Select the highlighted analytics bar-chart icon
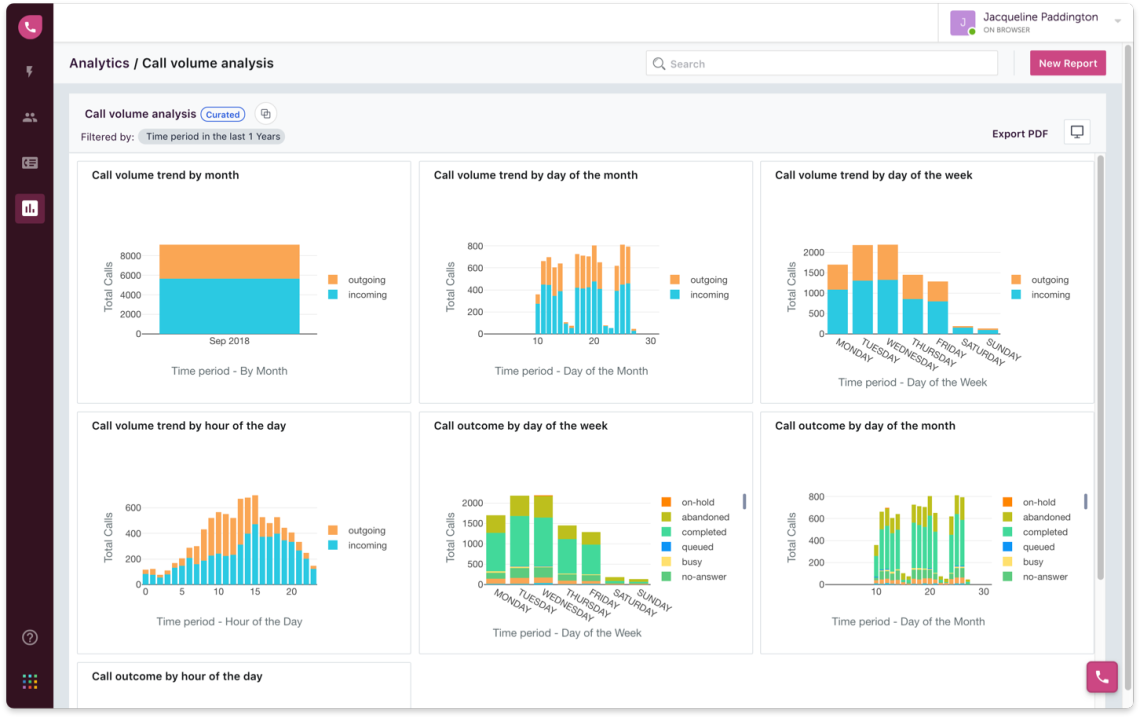1140x718 pixels. [29, 208]
